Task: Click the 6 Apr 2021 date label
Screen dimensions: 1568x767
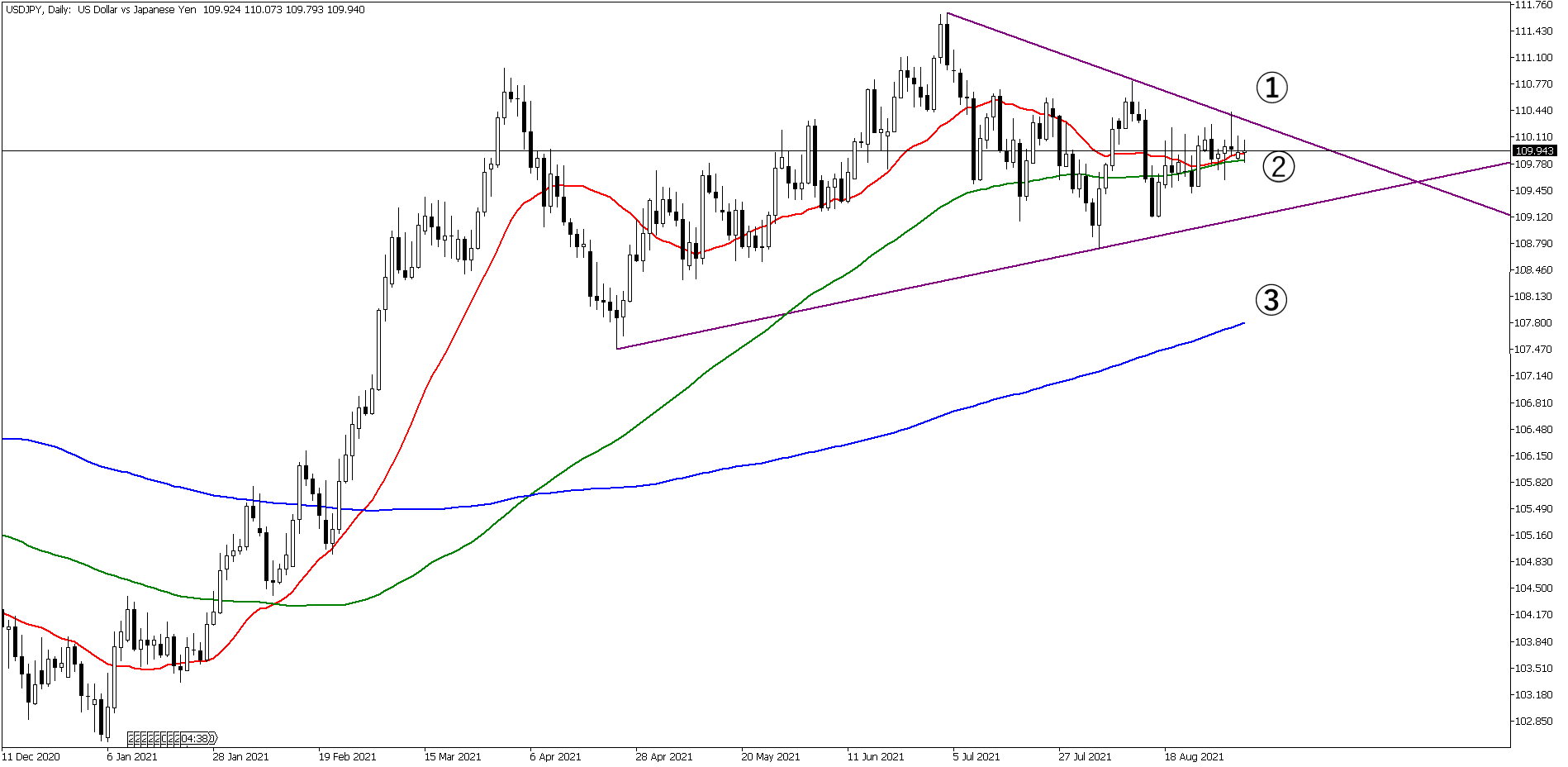Action: pos(555,756)
